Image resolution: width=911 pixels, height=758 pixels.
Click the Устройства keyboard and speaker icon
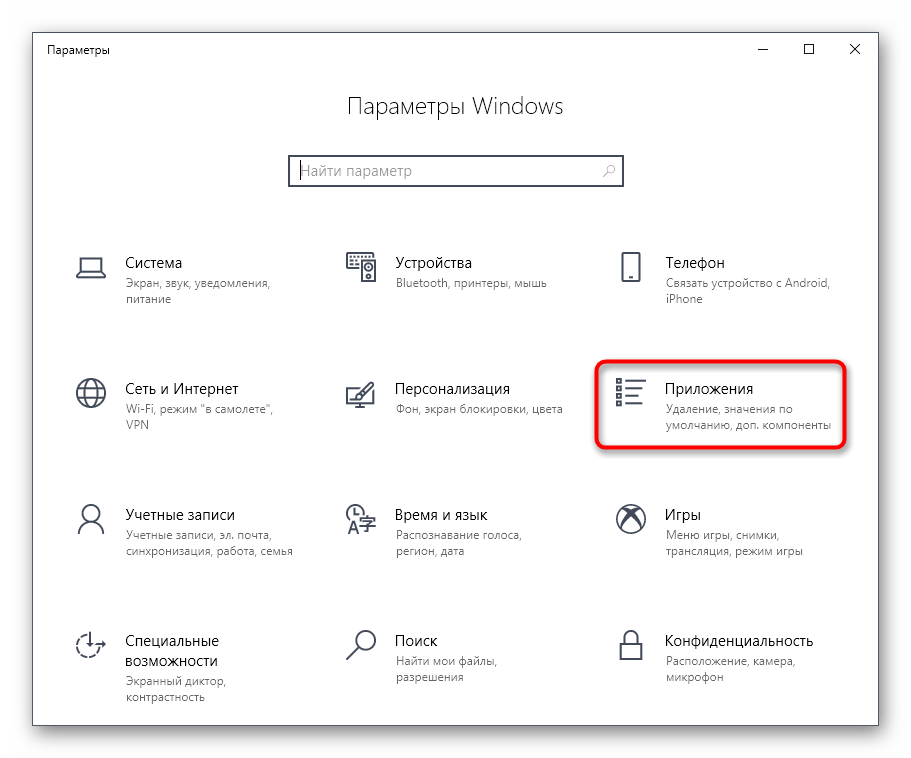[361, 267]
